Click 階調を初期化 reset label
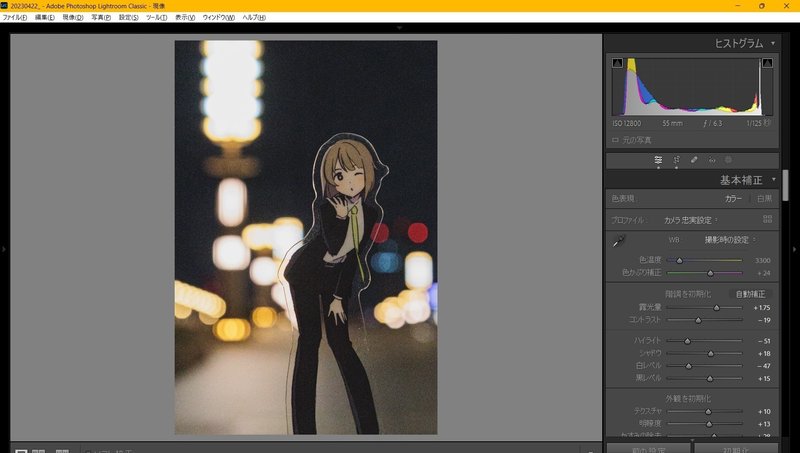The height and width of the screenshot is (453, 800). (688, 294)
